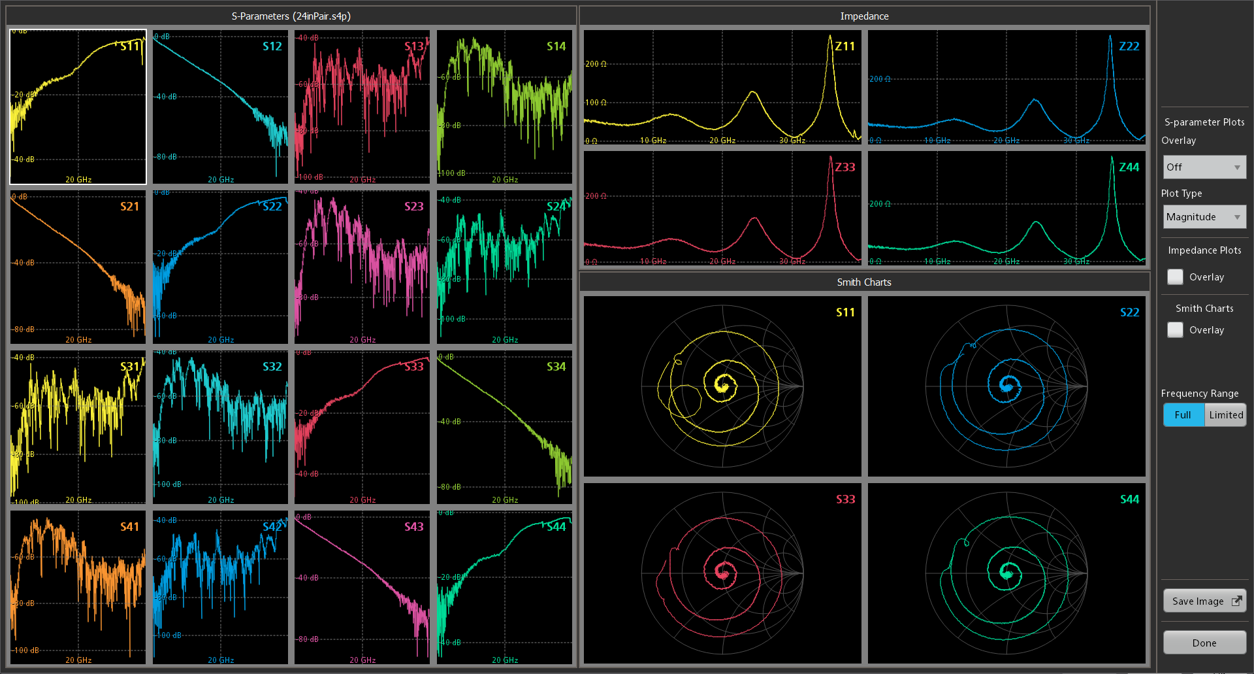Select Full frequency range

[1183, 415]
